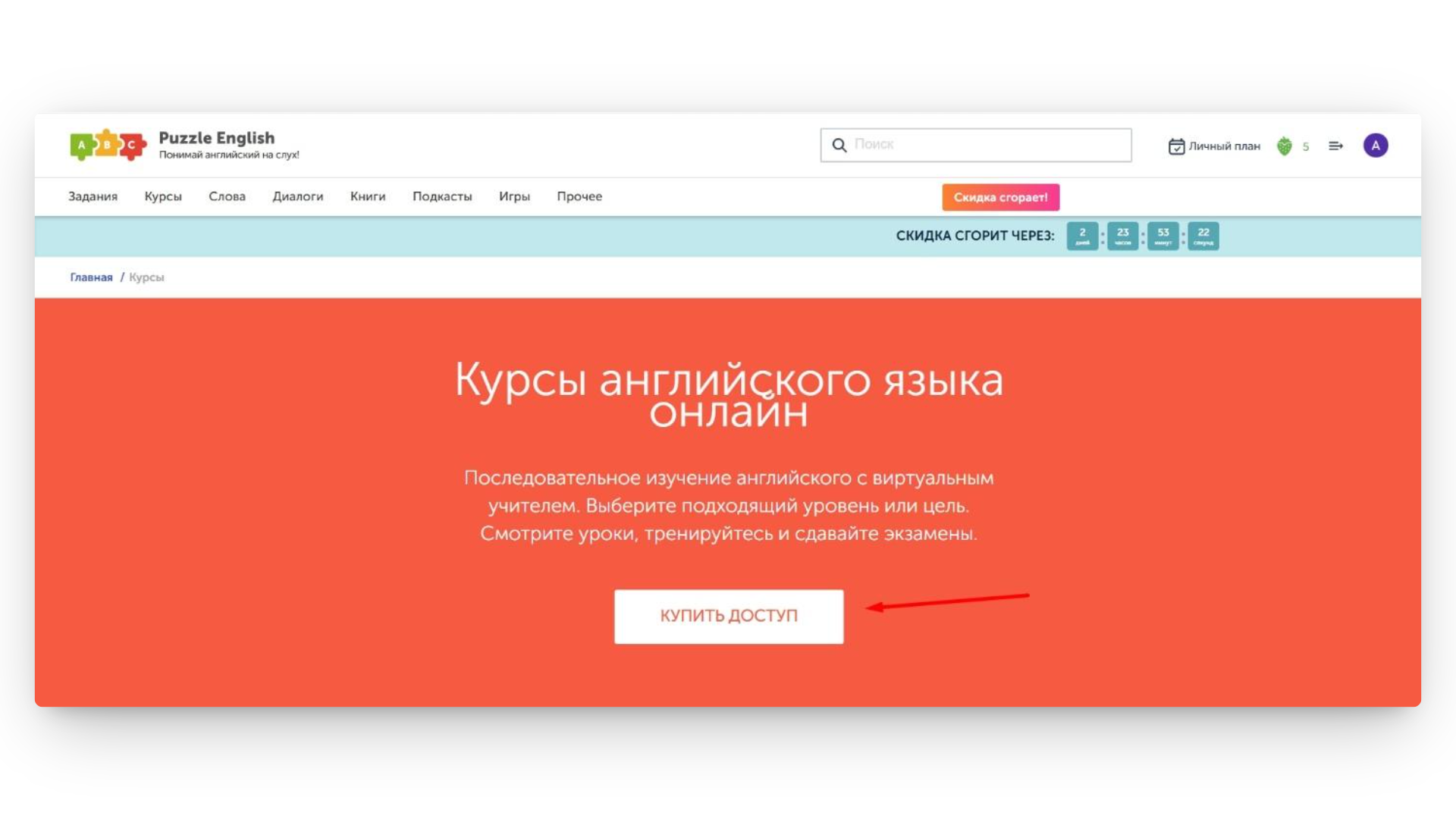This screenshot has width=1456, height=819.
Task: Browse the Диалоги section
Action: click(x=297, y=196)
